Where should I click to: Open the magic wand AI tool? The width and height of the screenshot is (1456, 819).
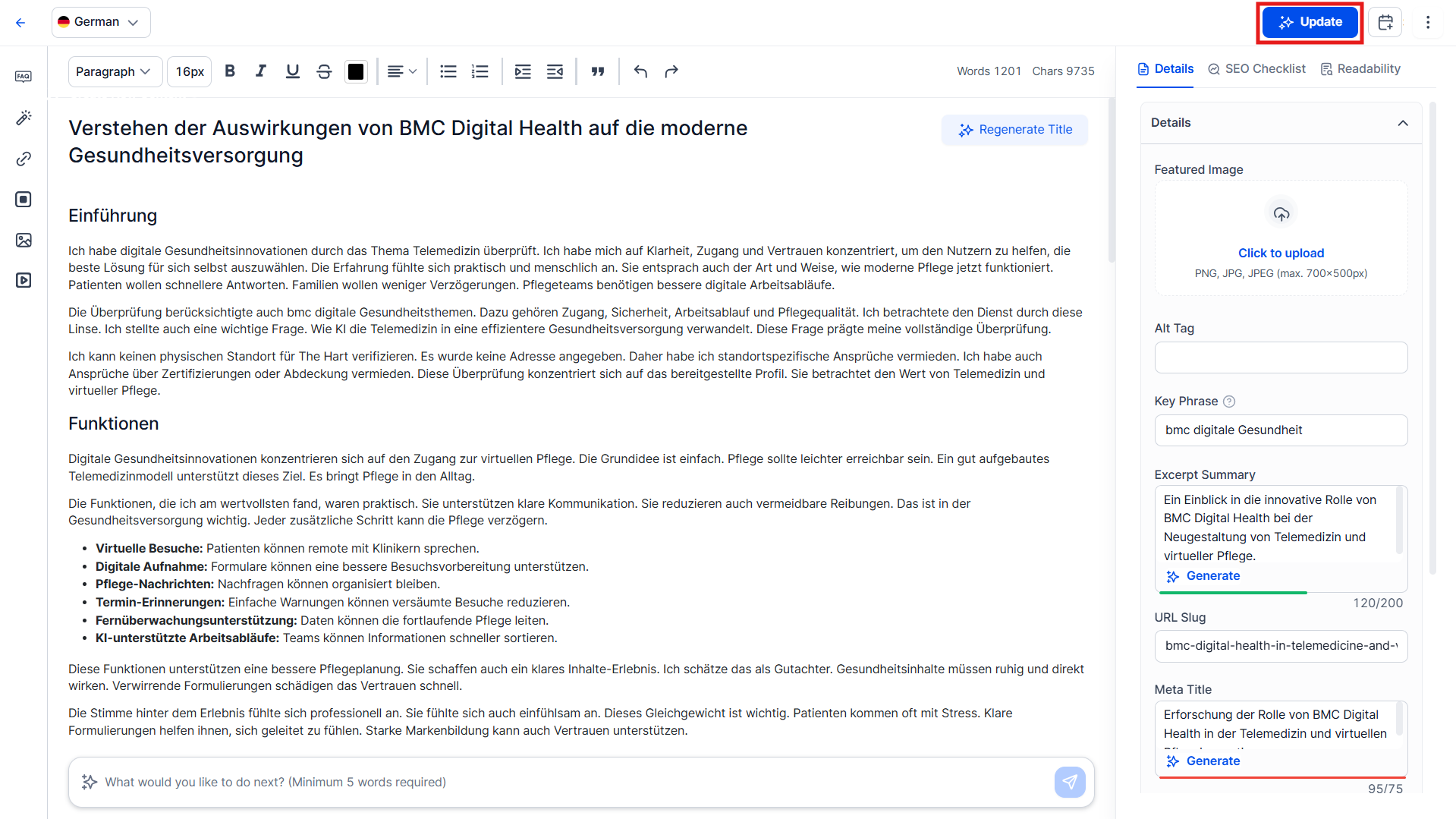click(x=24, y=118)
